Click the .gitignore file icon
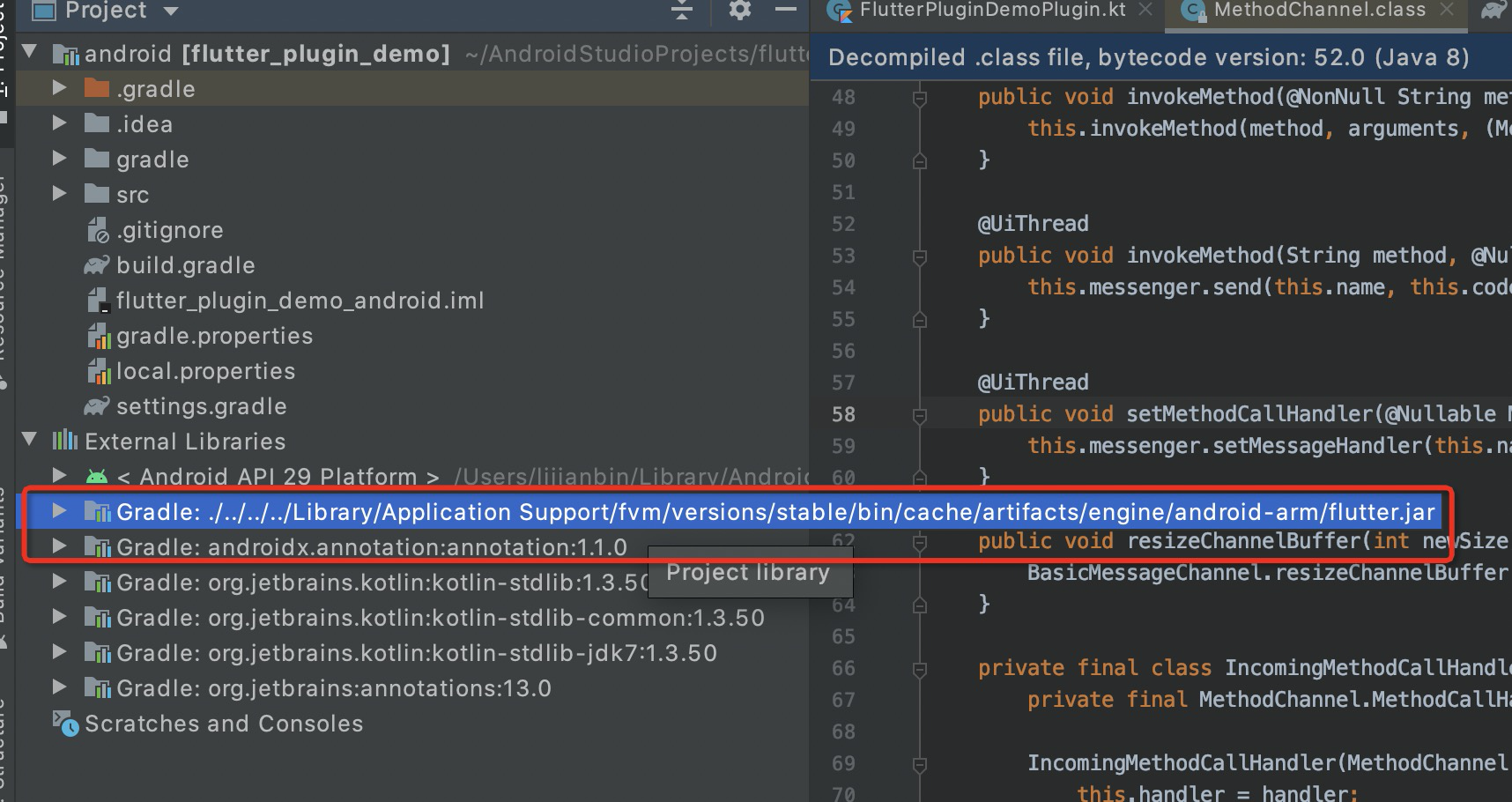The height and width of the screenshot is (802, 1512). [97, 229]
